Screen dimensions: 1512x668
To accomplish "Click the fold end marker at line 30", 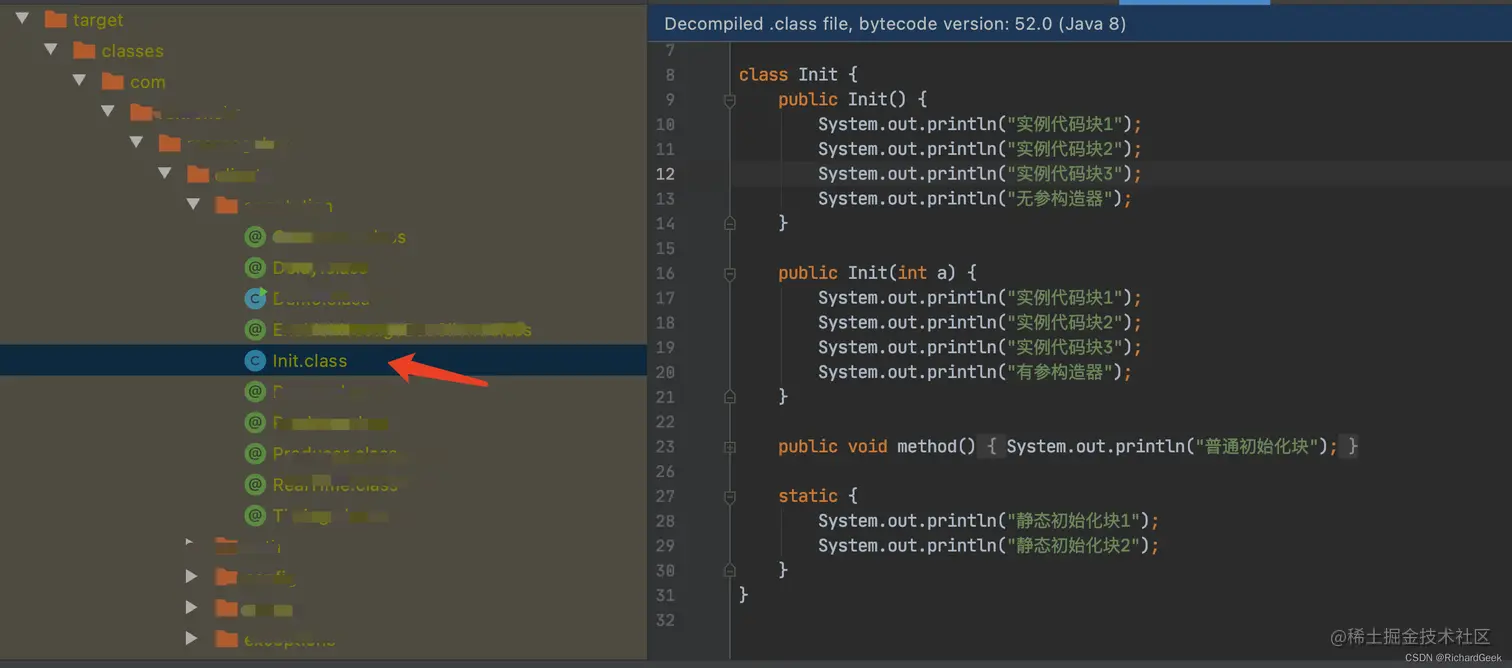I will pyautogui.click(x=729, y=569).
